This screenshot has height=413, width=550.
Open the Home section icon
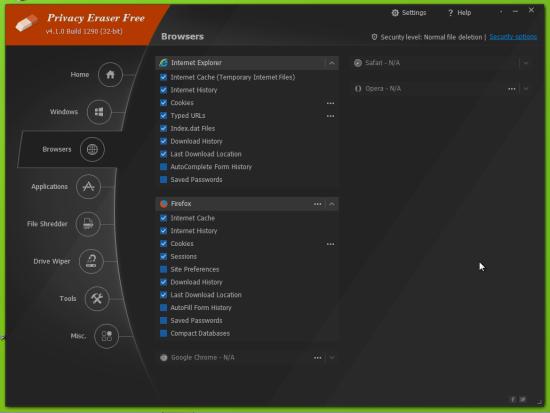point(110,75)
